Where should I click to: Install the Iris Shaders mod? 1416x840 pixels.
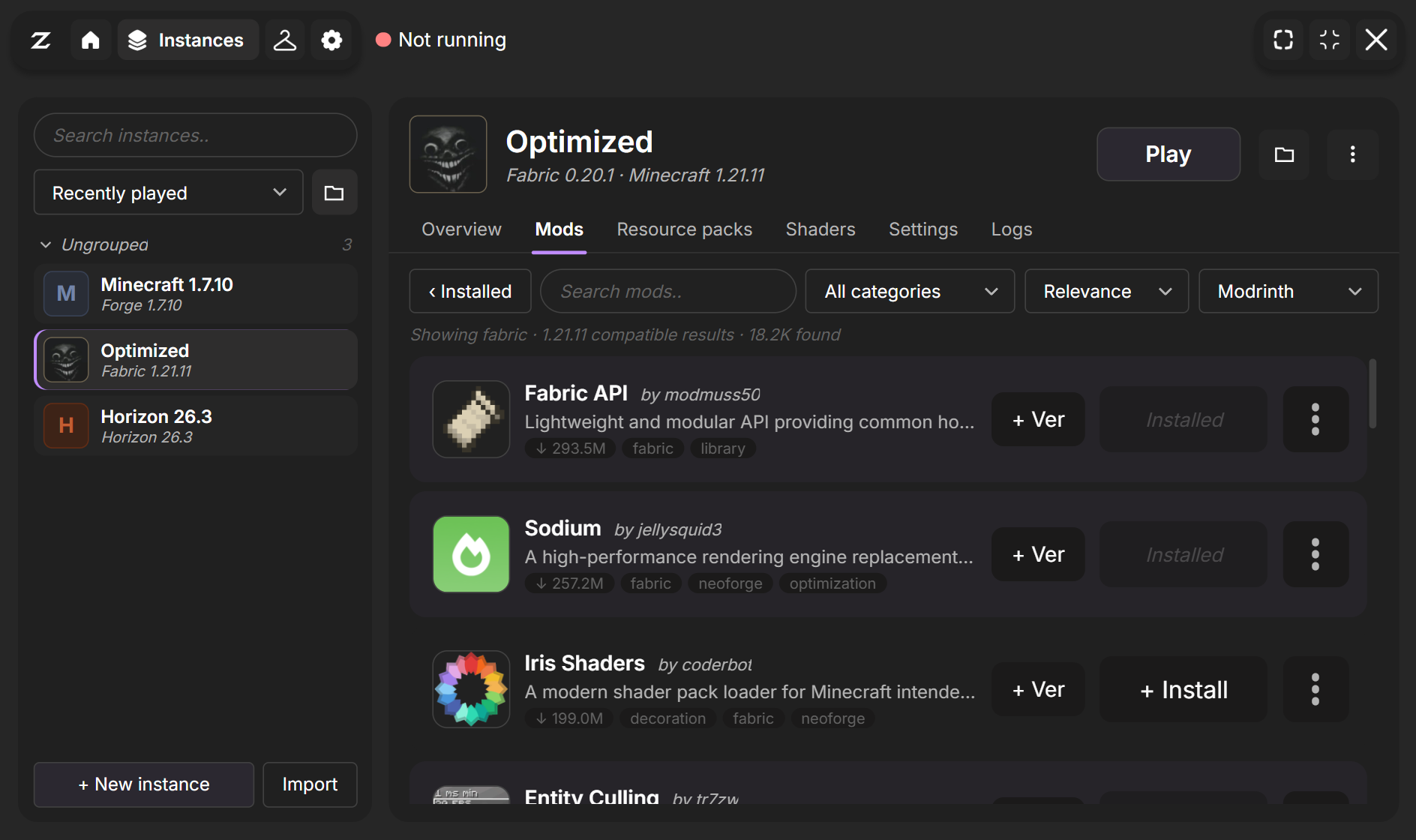(x=1183, y=689)
